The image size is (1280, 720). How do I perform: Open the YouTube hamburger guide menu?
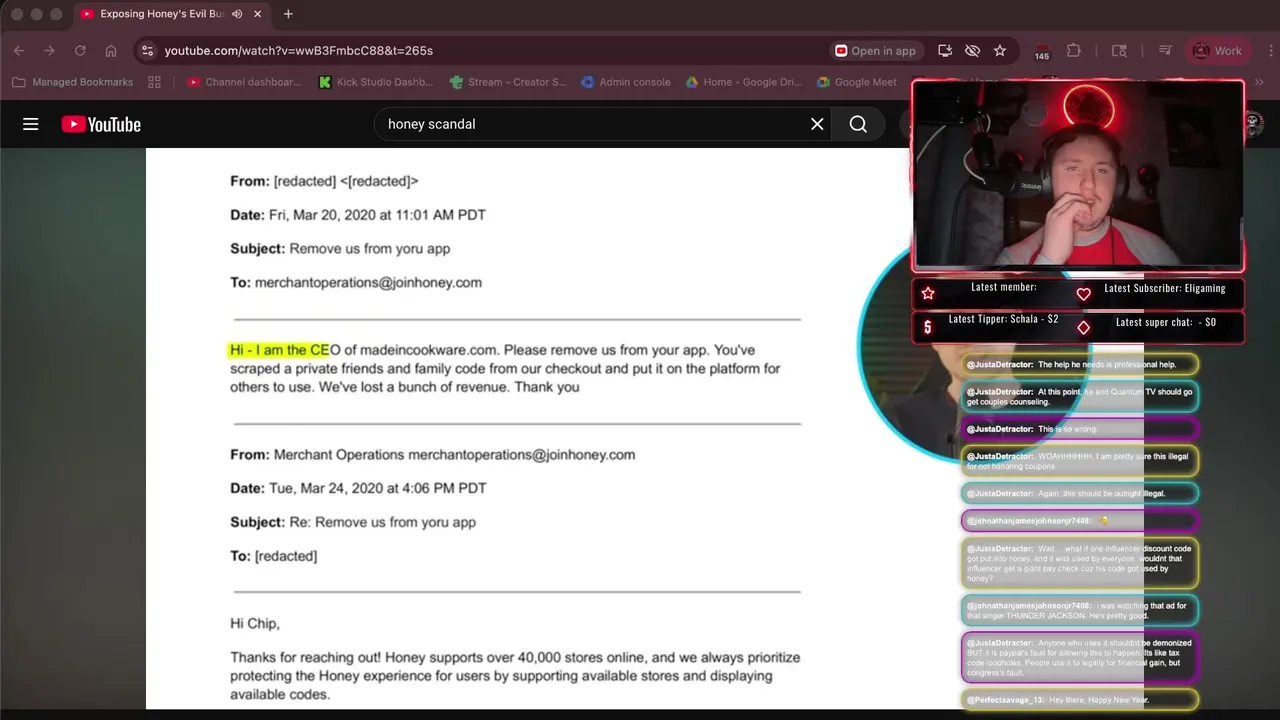click(x=31, y=124)
